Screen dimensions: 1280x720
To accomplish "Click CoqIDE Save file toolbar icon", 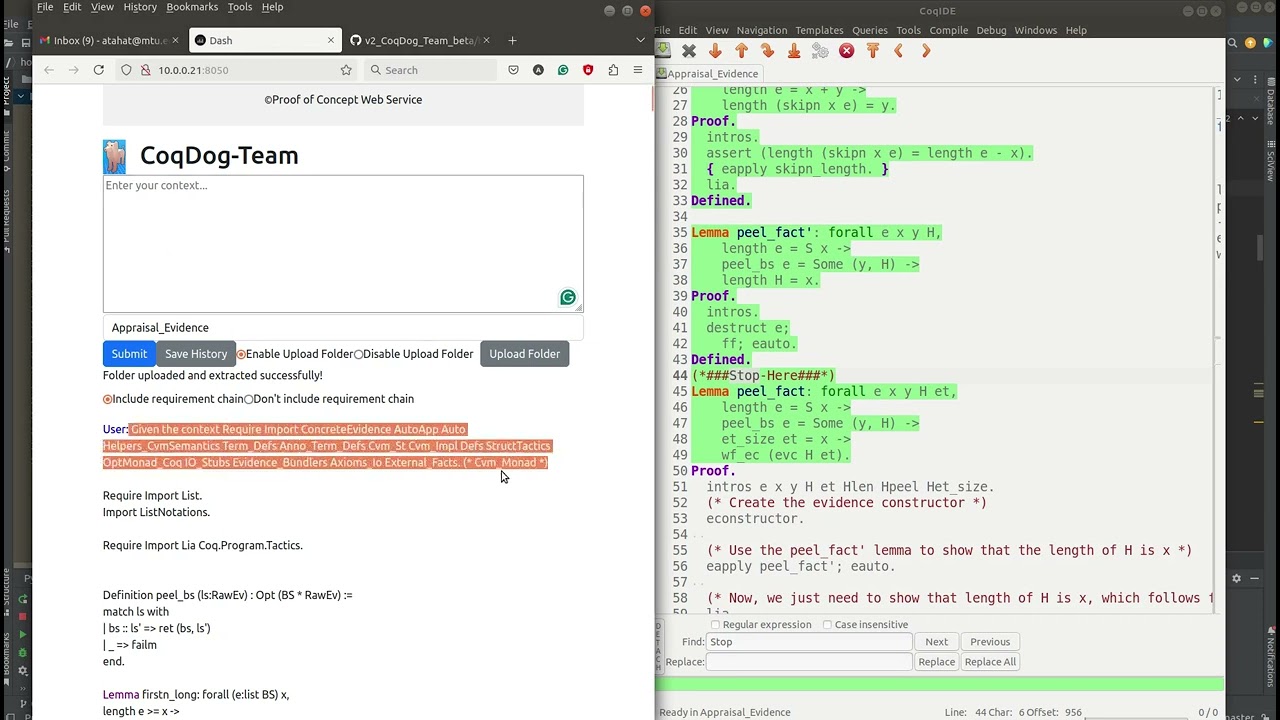I will (x=663, y=50).
